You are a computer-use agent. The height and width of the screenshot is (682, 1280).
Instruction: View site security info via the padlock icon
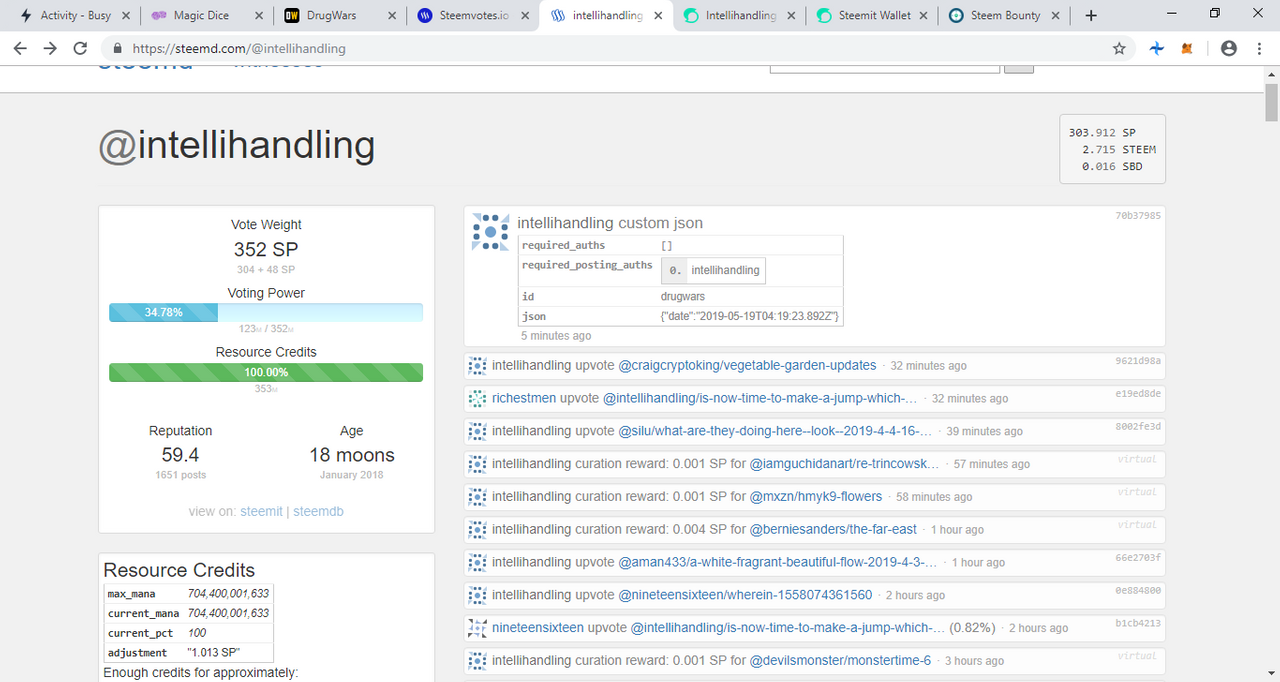[118, 48]
